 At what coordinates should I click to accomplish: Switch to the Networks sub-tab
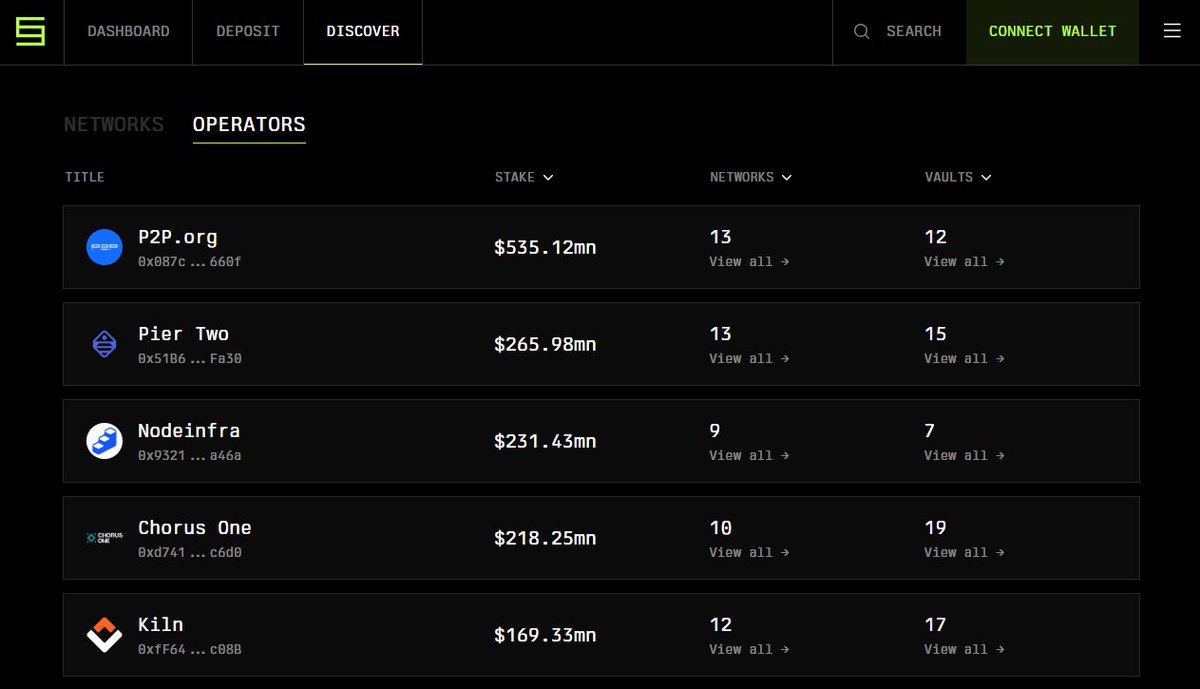click(114, 125)
